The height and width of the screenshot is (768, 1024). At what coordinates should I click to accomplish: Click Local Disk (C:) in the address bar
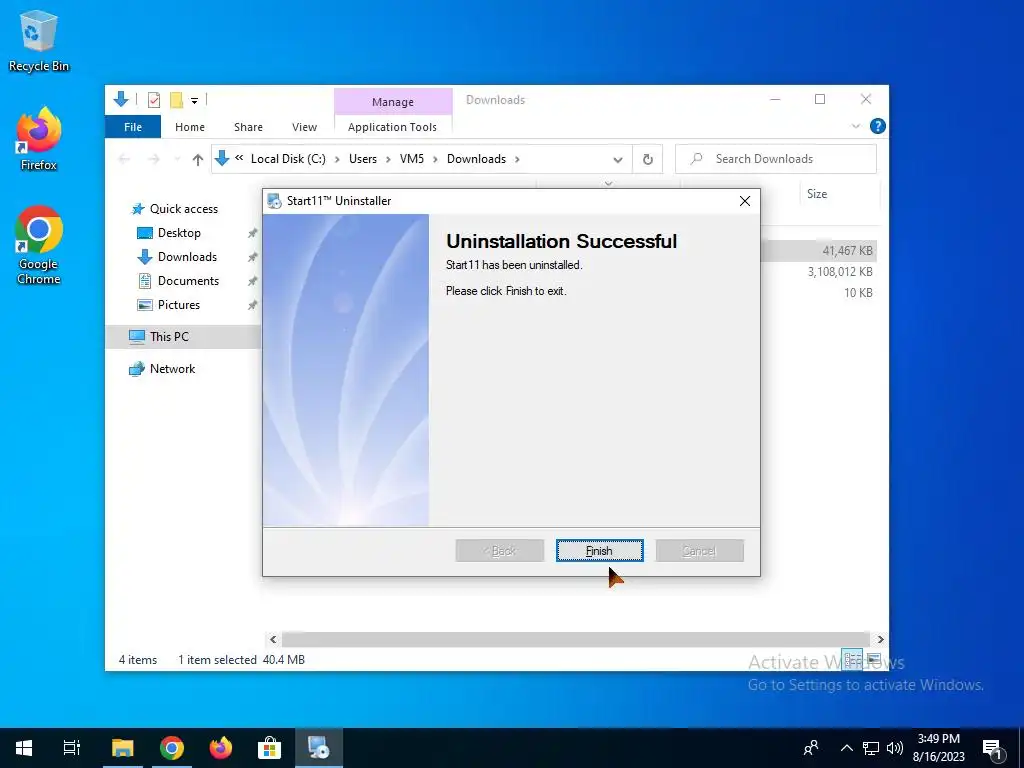click(288, 159)
